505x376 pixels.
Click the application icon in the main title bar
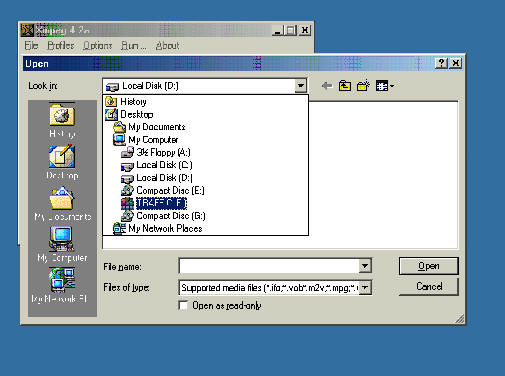tap(27, 30)
